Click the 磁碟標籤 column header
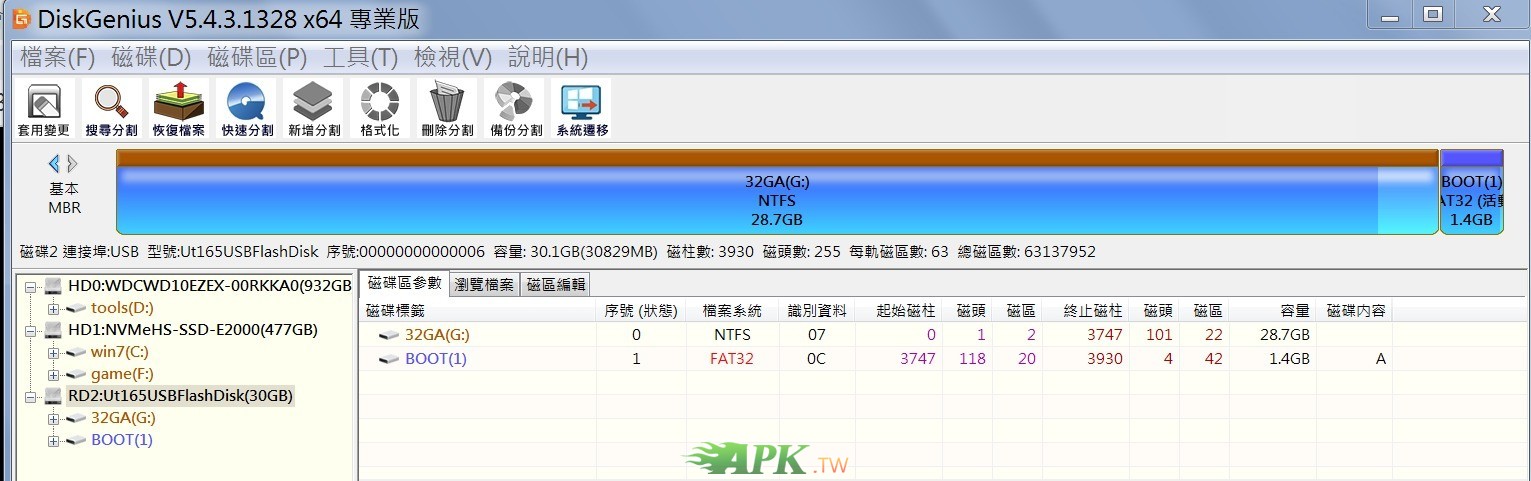 pos(478,310)
